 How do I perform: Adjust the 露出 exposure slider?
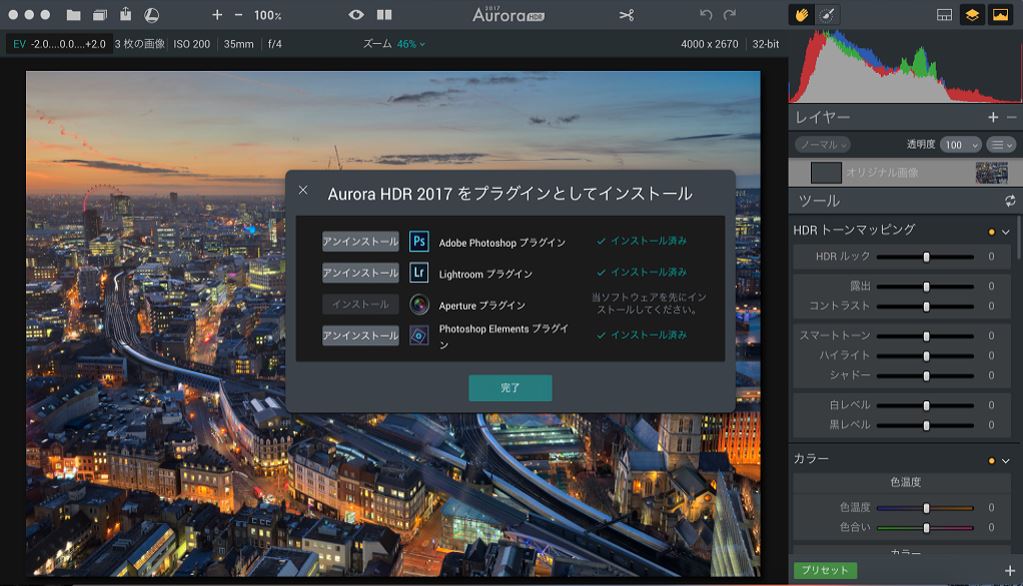tap(925, 286)
